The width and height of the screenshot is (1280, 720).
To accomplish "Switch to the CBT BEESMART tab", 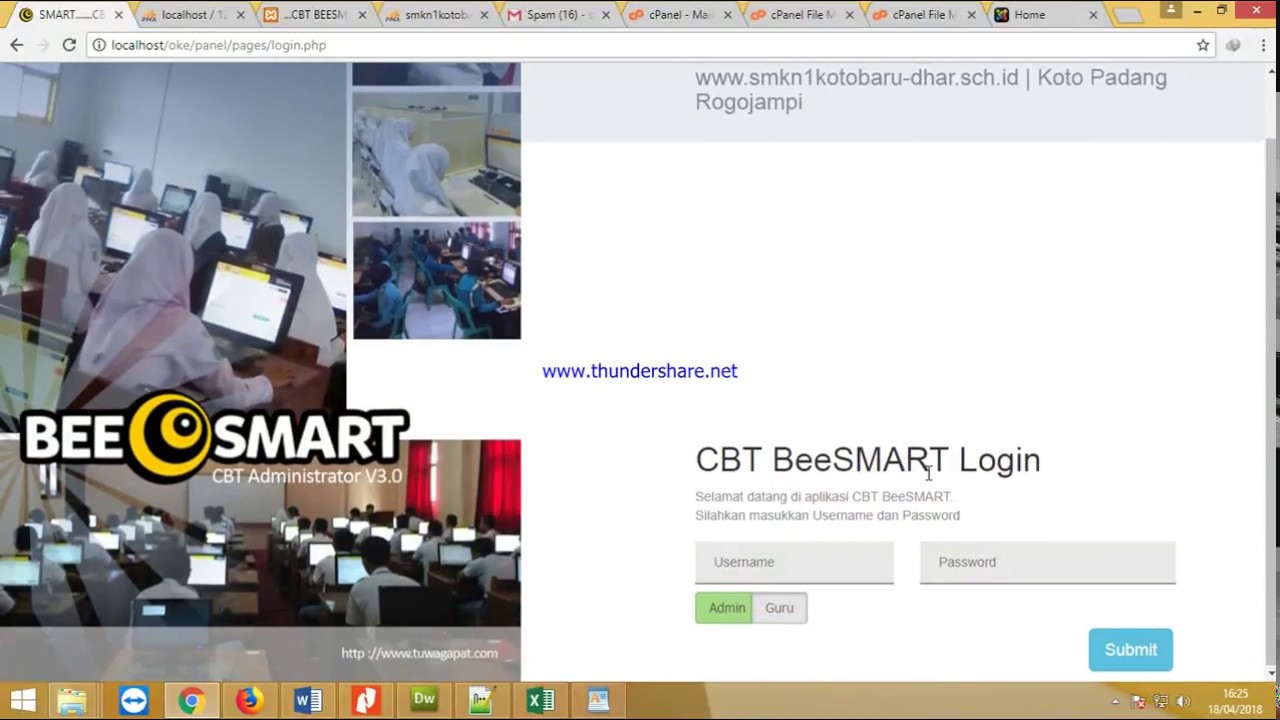I will 314,15.
